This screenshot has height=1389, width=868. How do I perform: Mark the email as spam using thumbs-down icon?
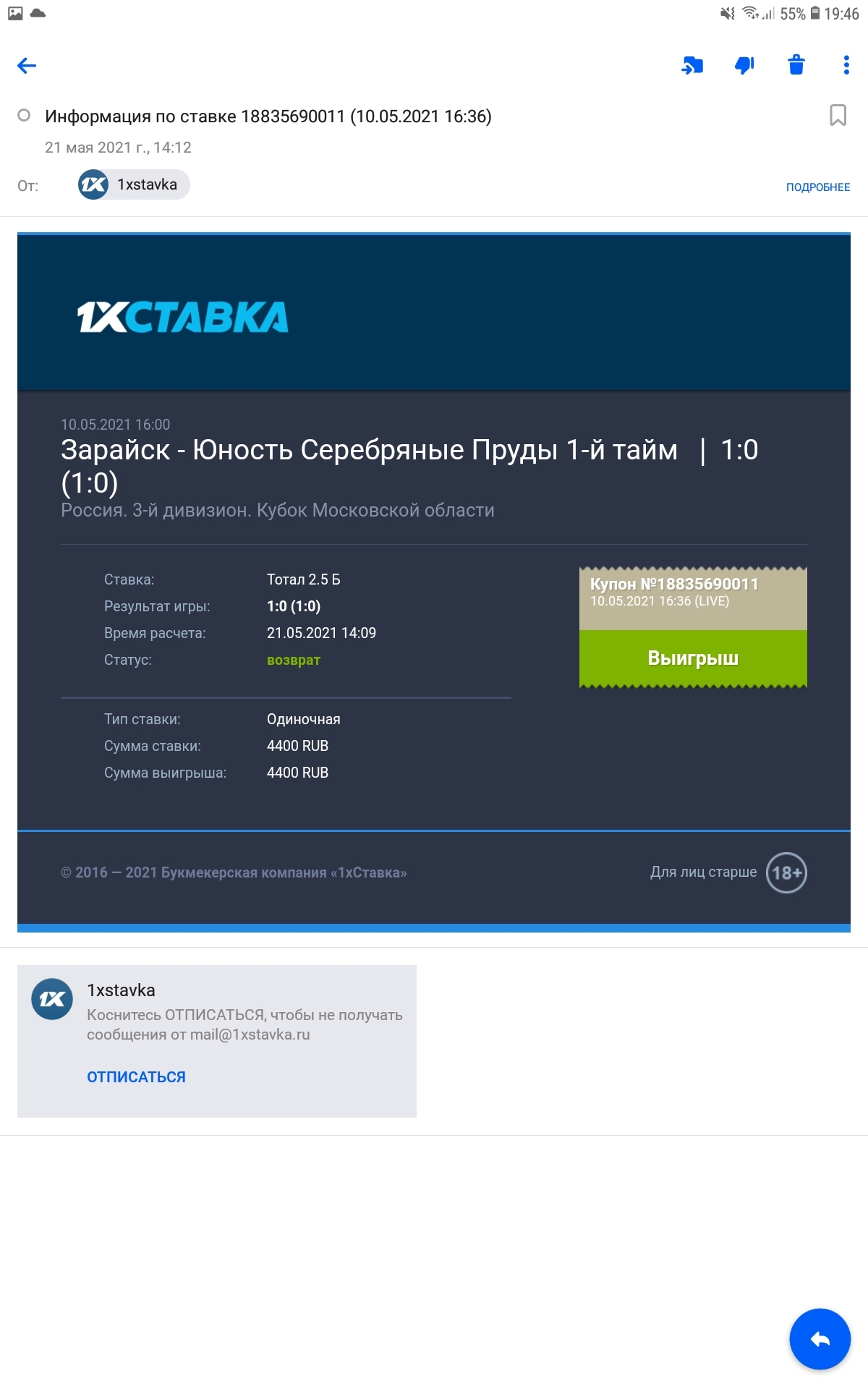pyautogui.click(x=744, y=66)
